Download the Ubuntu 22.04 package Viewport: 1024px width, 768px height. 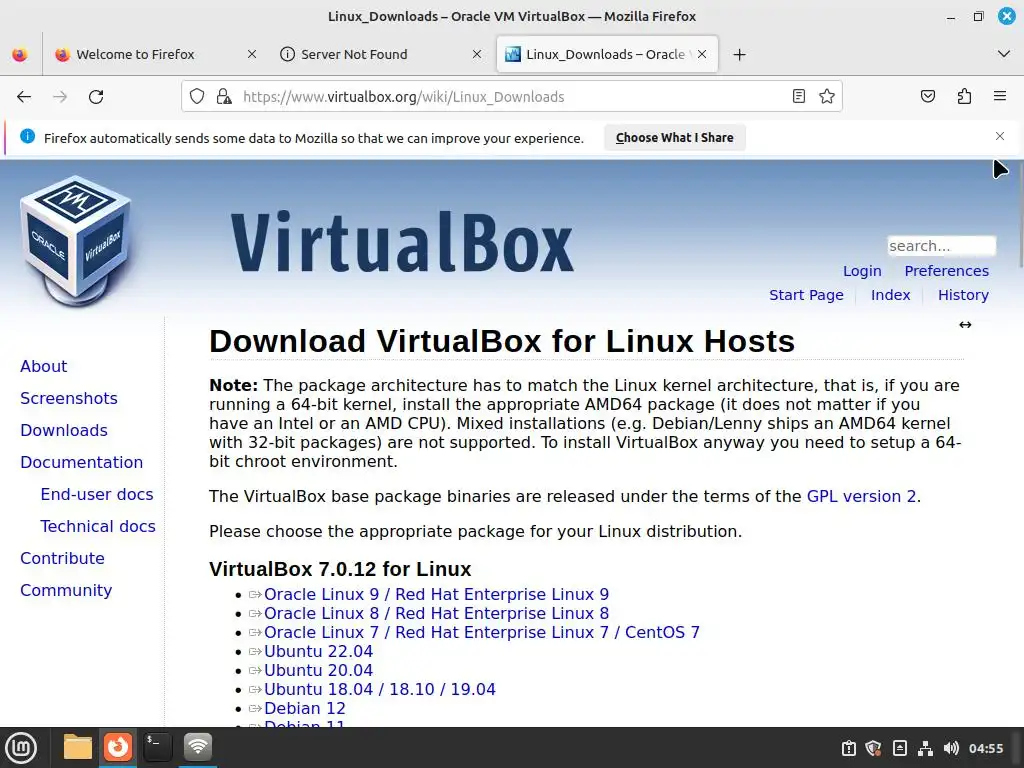pyautogui.click(x=319, y=651)
